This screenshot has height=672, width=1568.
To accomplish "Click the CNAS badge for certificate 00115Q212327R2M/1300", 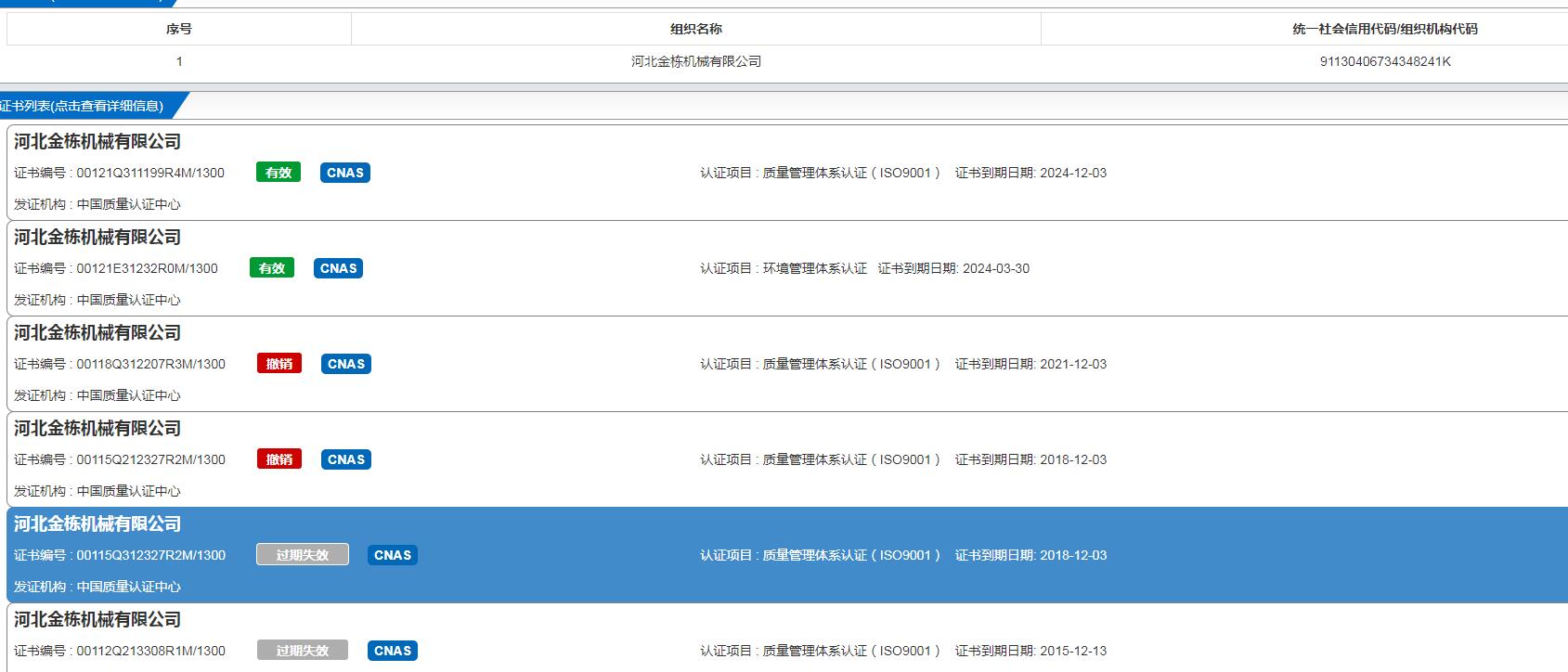I will click(346, 459).
